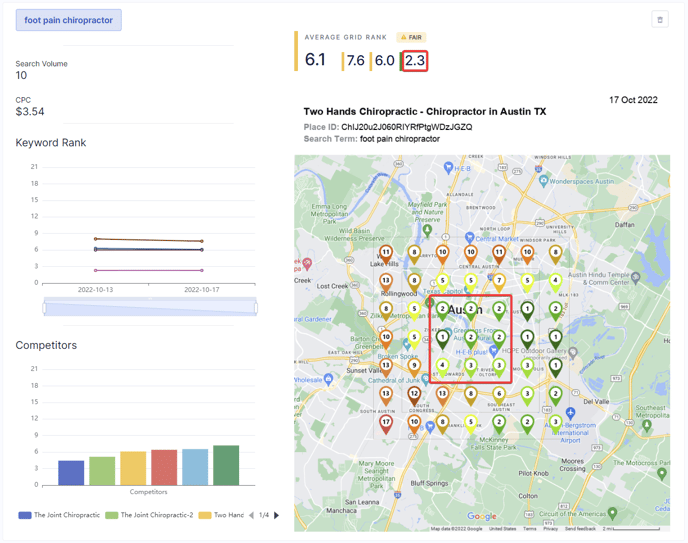Click the red grid pin ranked 17
Image resolution: width=688 pixels, height=543 pixels.
pos(386,424)
